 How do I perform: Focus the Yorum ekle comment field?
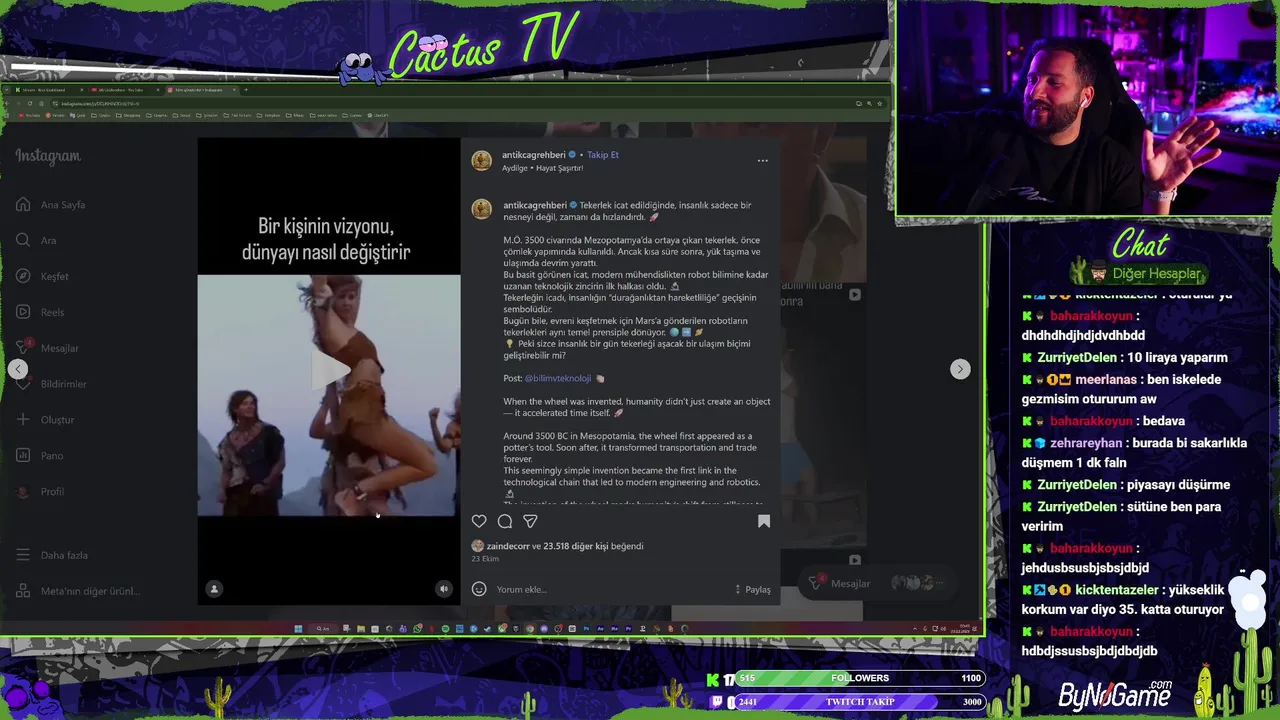coord(612,589)
